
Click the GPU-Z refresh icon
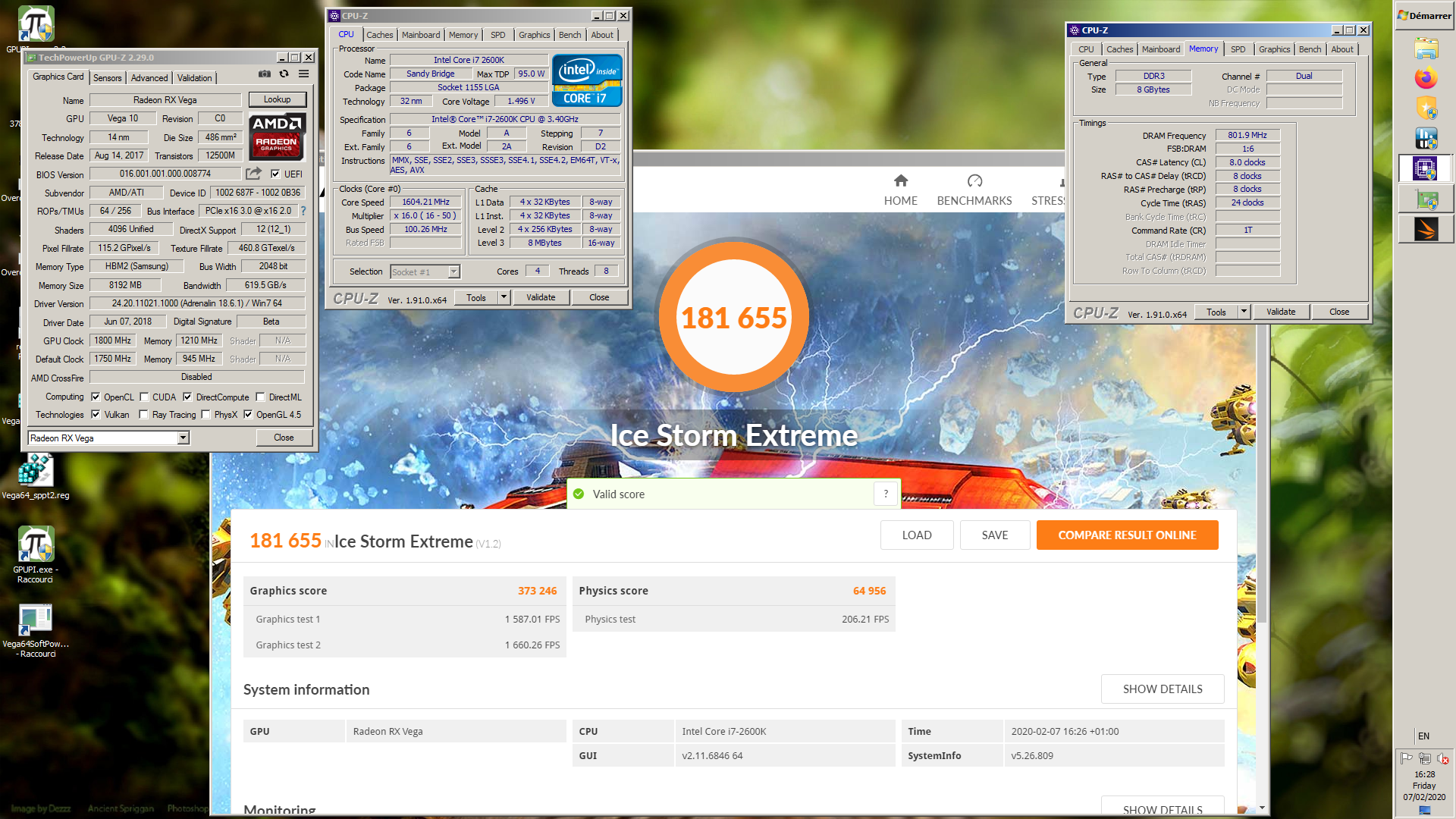[284, 74]
